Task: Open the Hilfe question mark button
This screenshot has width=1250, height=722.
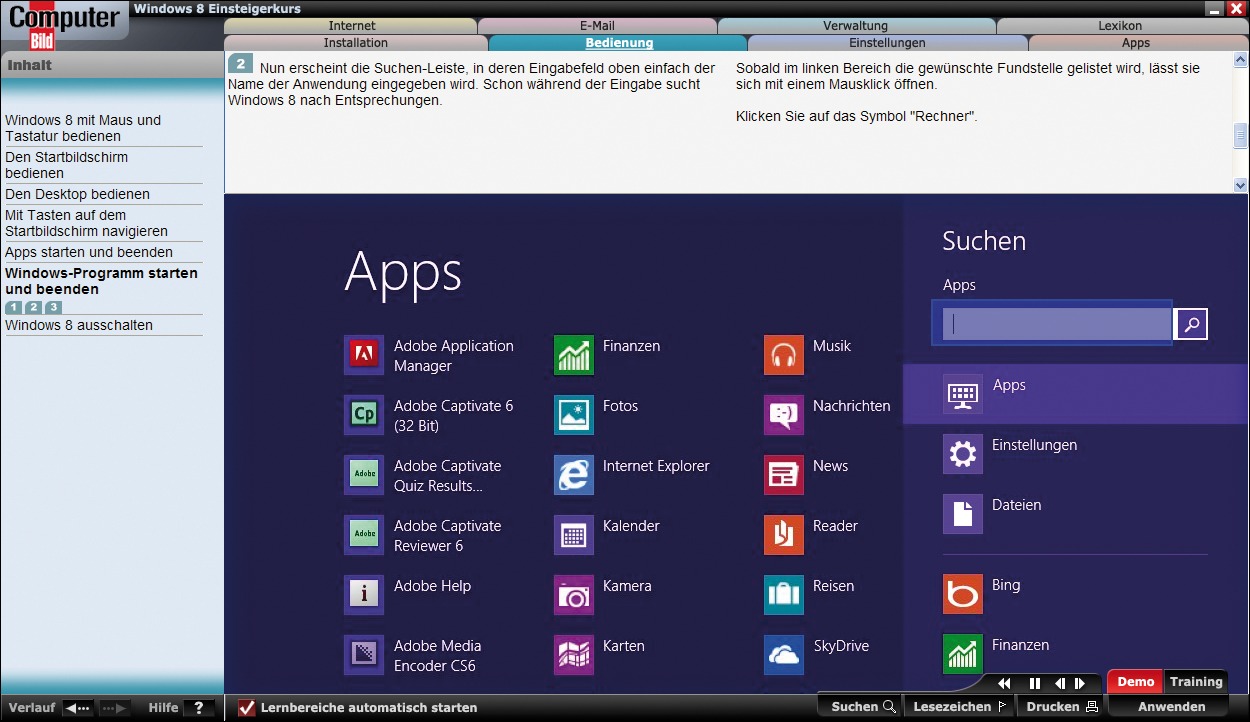Action: (x=198, y=708)
